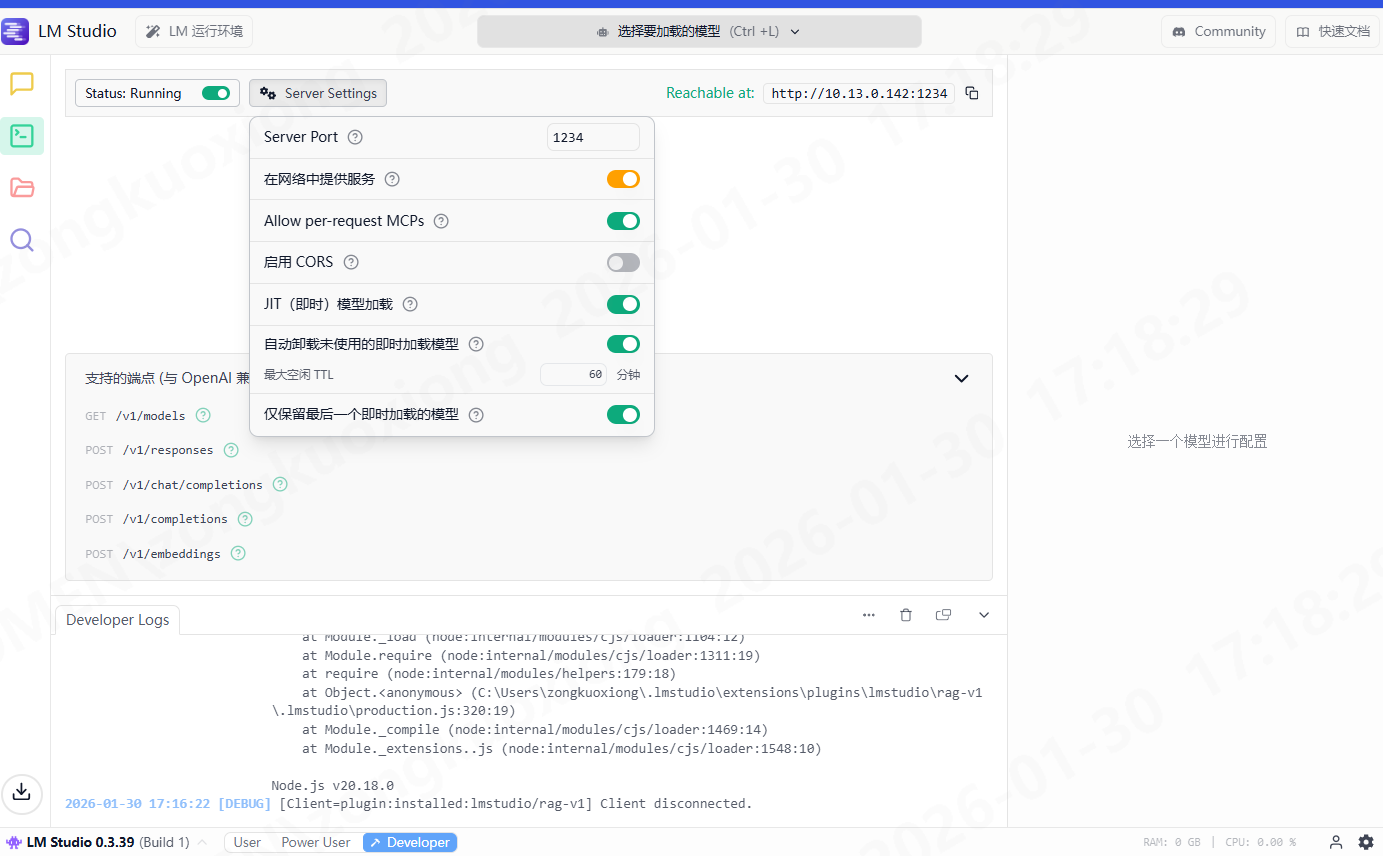Viewport: 1383px width, 856px height.
Task: Open the Discover search sidebar icon
Action: pyautogui.click(x=22, y=240)
